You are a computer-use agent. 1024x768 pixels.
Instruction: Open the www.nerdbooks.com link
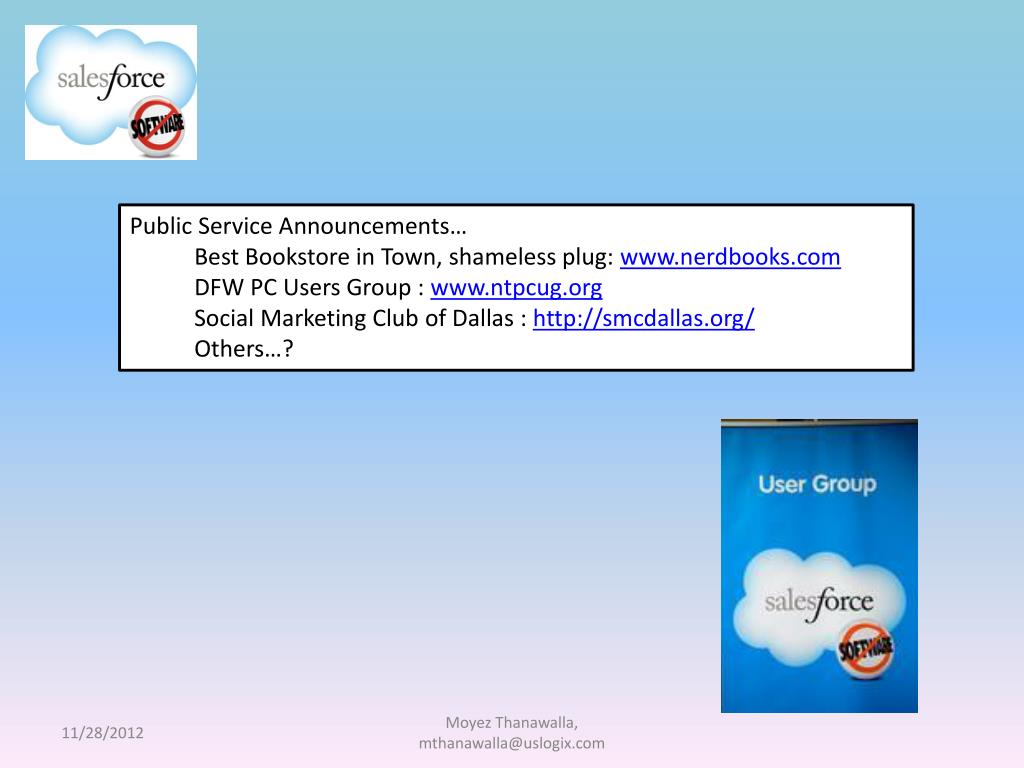coord(730,257)
